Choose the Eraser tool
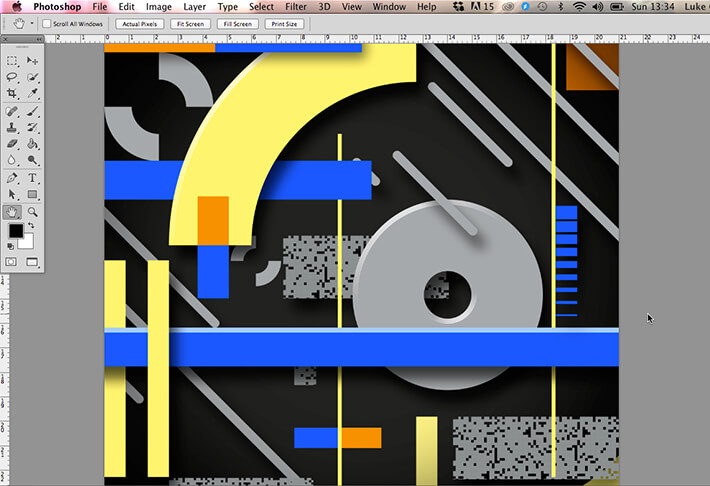 click(x=12, y=144)
